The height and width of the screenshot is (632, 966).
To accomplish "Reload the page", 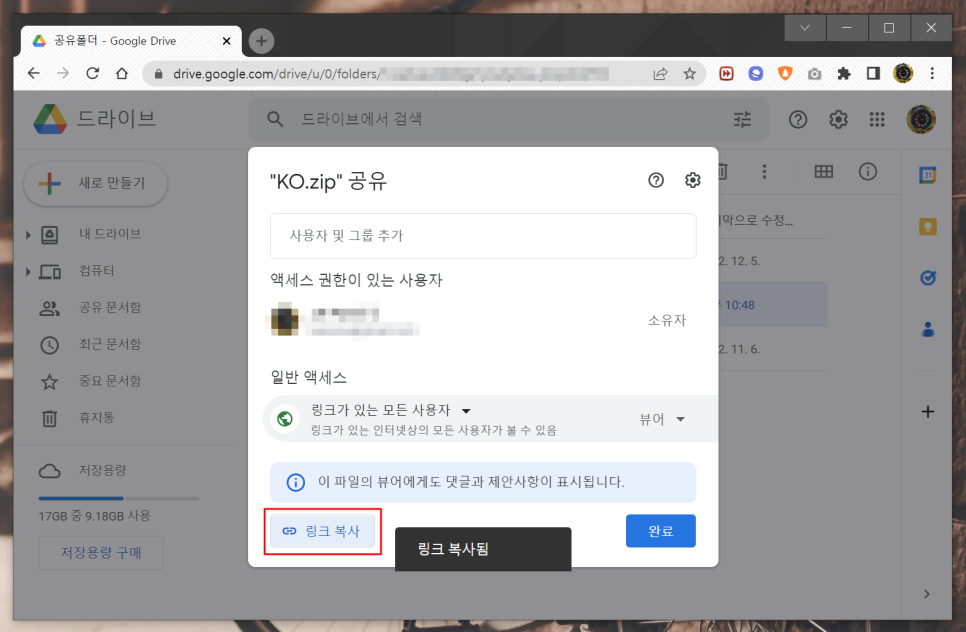I will coord(92,73).
